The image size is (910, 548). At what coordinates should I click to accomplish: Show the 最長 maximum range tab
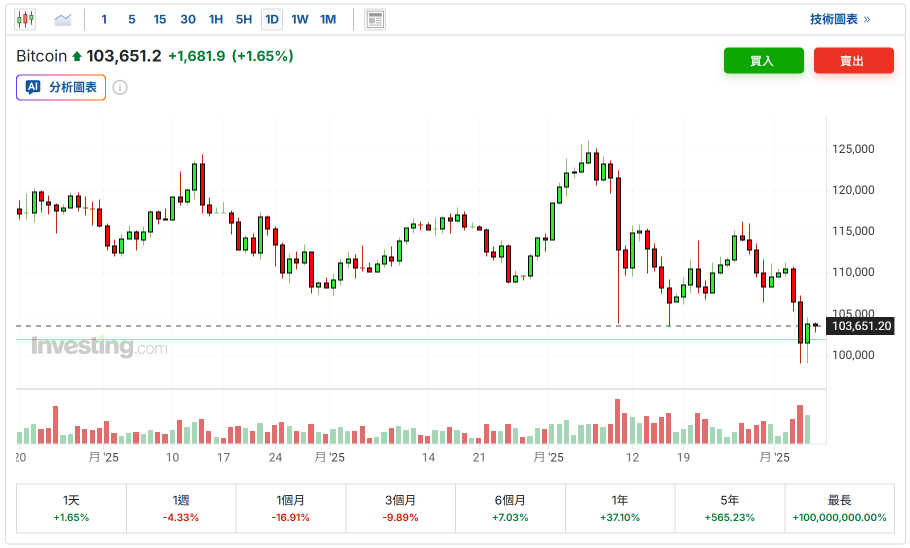[x=839, y=508]
